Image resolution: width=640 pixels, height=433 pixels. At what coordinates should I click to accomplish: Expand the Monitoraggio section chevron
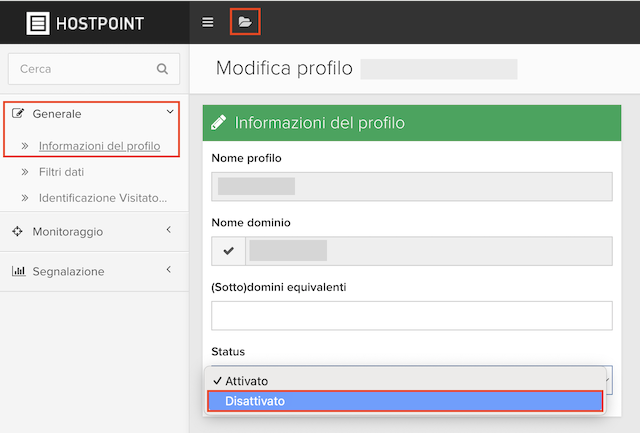tap(169, 230)
